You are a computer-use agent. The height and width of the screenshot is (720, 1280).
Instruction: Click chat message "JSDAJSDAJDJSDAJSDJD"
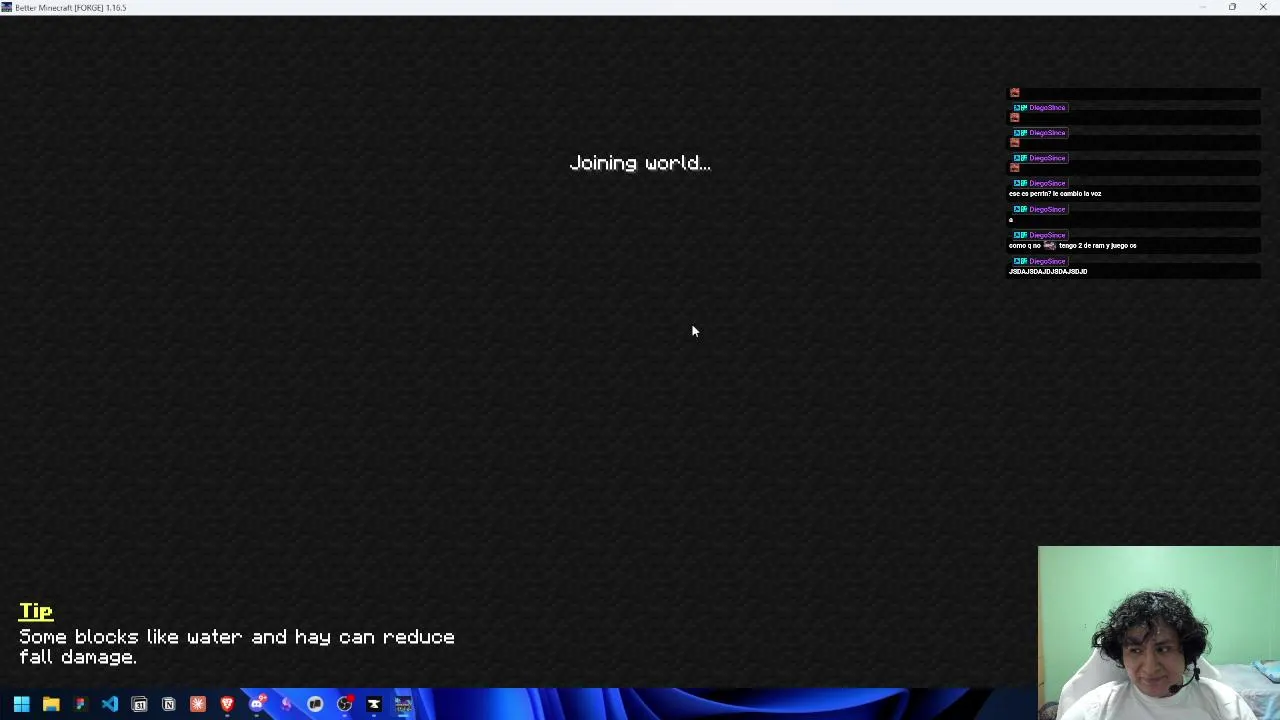tap(1048, 271)
